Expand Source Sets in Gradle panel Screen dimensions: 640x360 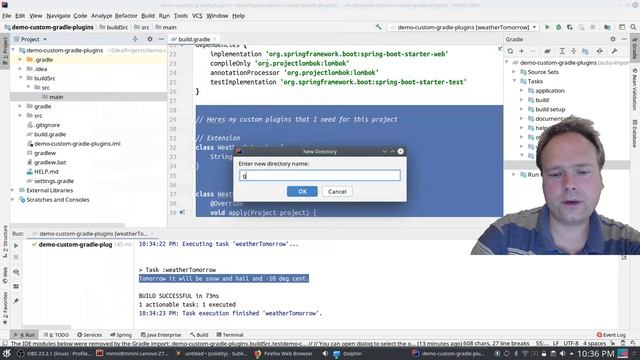coord(514,72)
